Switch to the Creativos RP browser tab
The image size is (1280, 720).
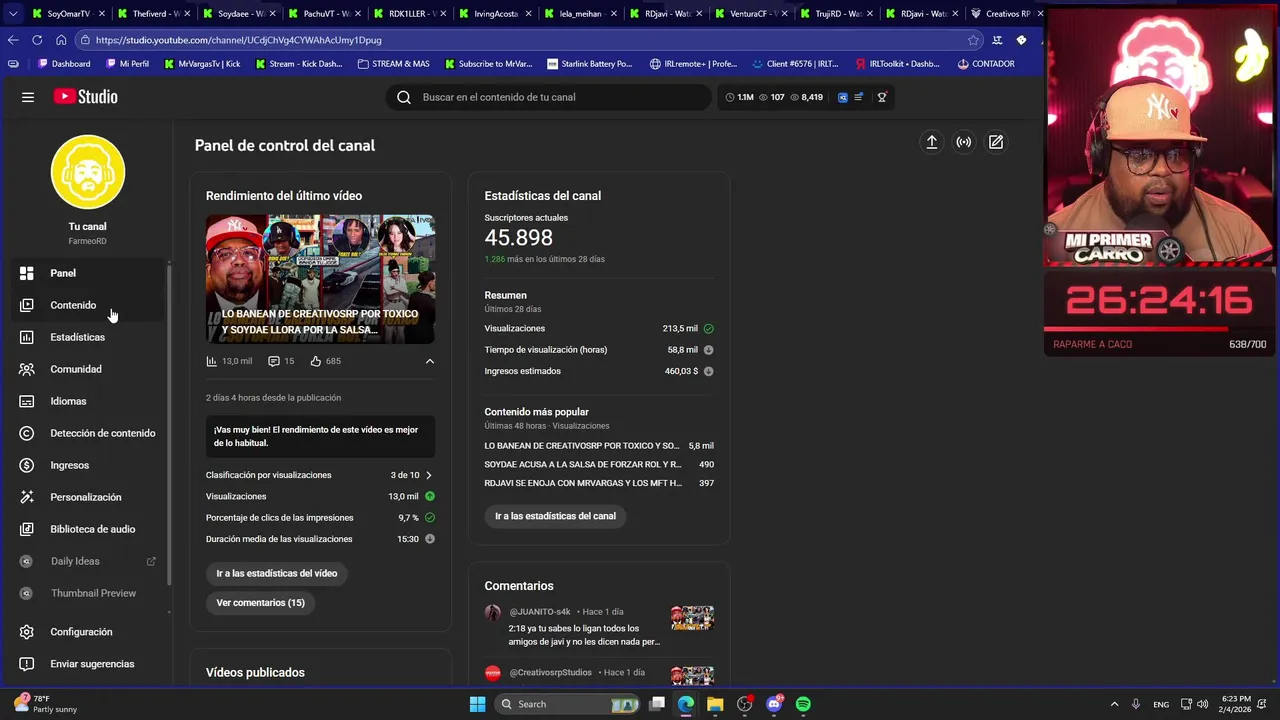click(x=1005, y=14)
